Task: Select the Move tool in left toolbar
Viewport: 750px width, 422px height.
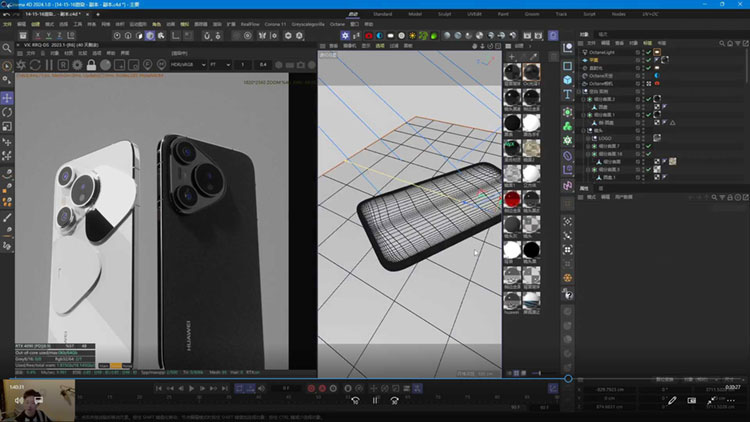Action: pyautogui.click(x=7, y=98)
